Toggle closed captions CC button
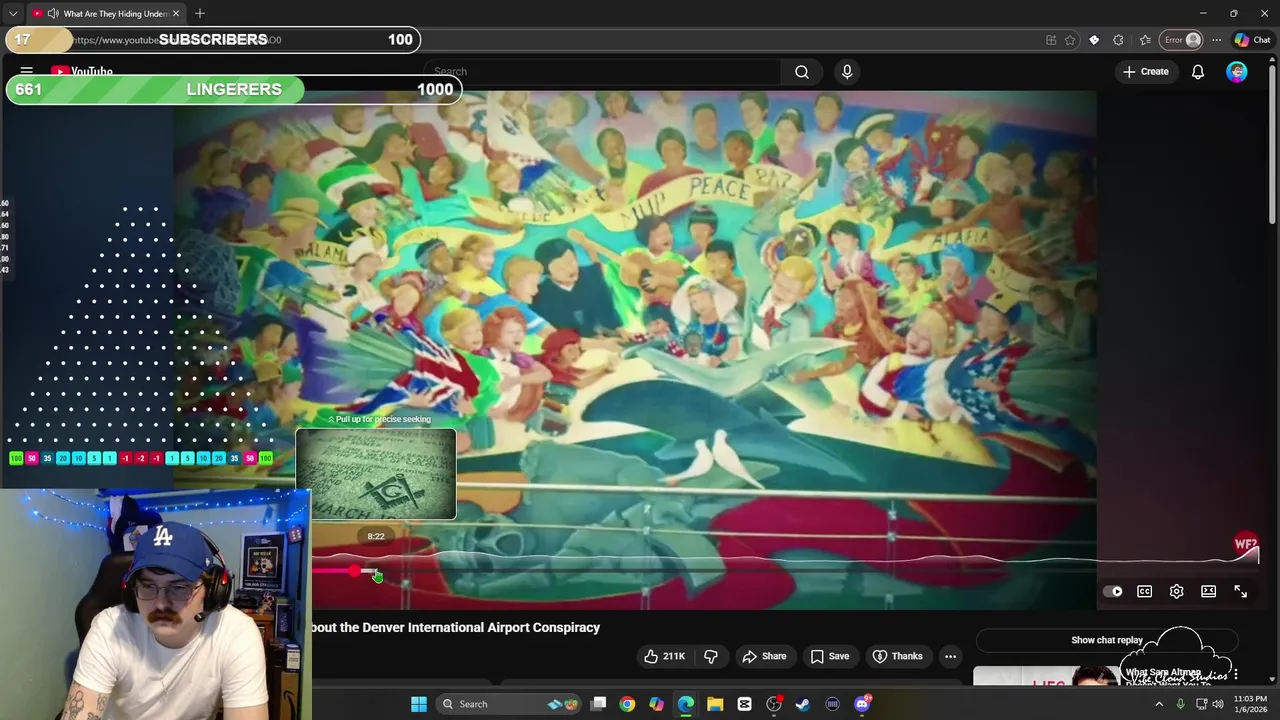The height and width of the screenshot is (720, 1280). (x=1145, y=592)
